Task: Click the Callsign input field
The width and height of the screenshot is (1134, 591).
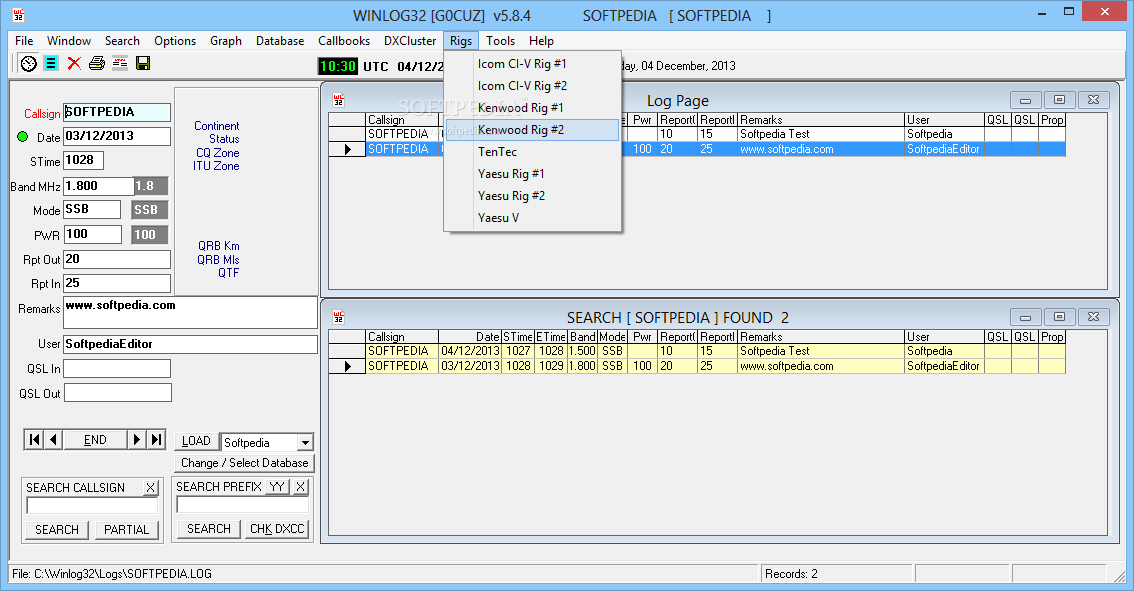Action: click(117, 112)
